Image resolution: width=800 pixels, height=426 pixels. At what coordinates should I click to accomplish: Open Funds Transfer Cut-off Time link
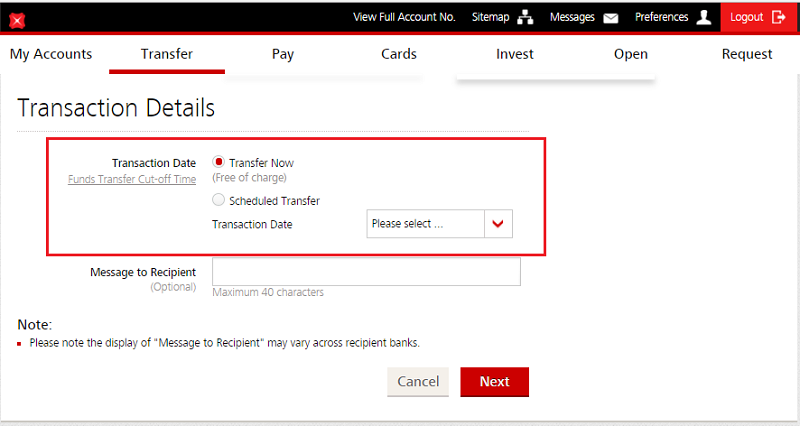[132, 180]
